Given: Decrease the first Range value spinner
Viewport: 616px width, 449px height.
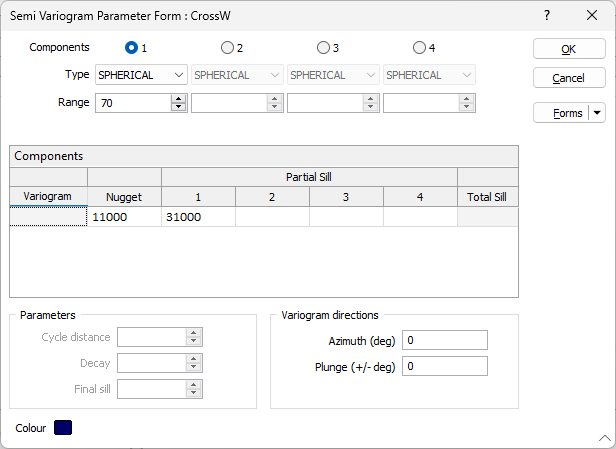Looking at the screenshot, I should point(179,106).
